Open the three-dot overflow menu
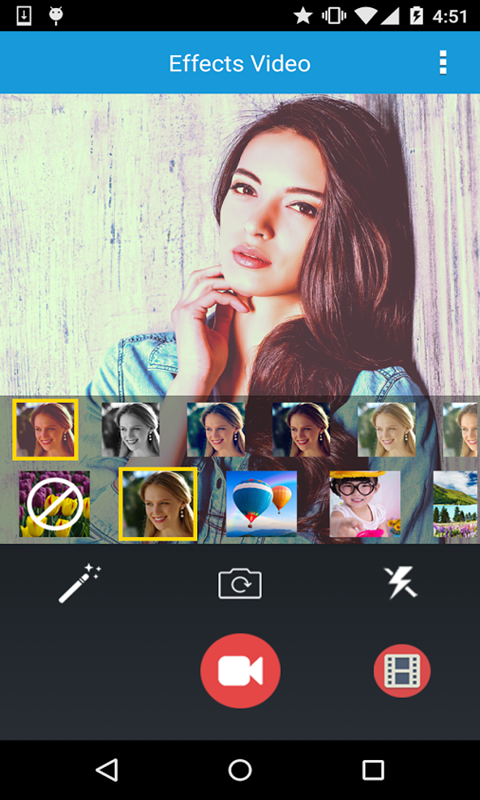This screenshot has height=800, width=480. coord(443,63)
